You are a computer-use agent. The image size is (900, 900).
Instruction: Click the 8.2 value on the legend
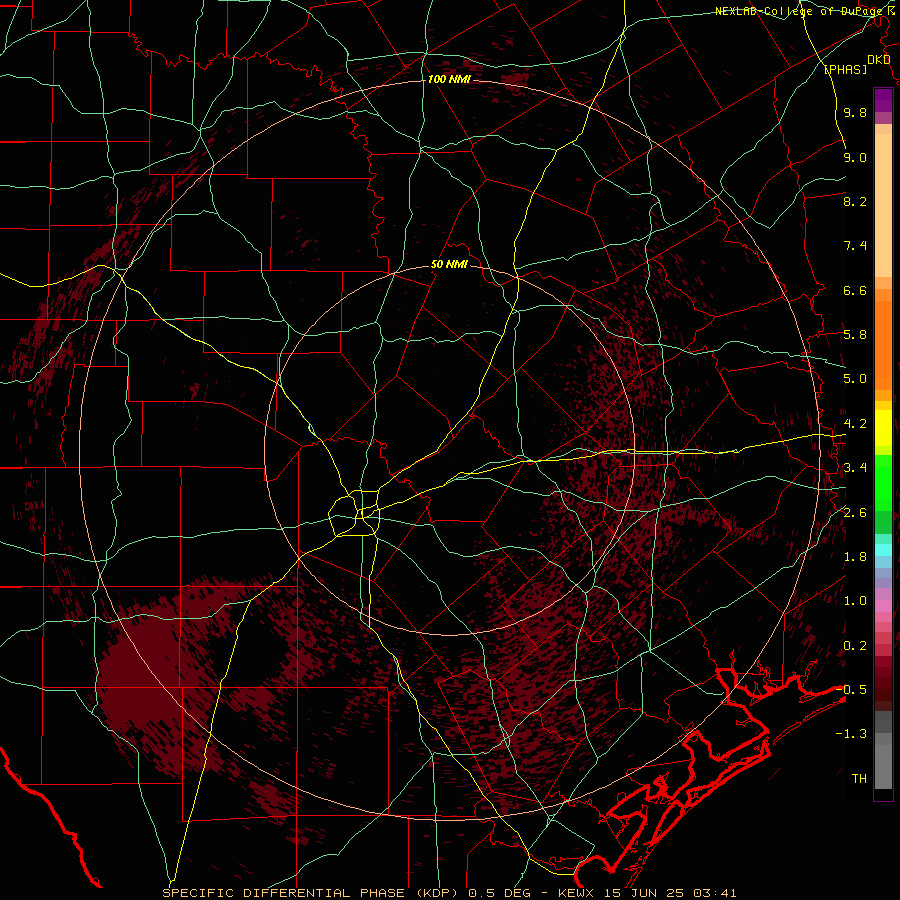coord(855,201)
